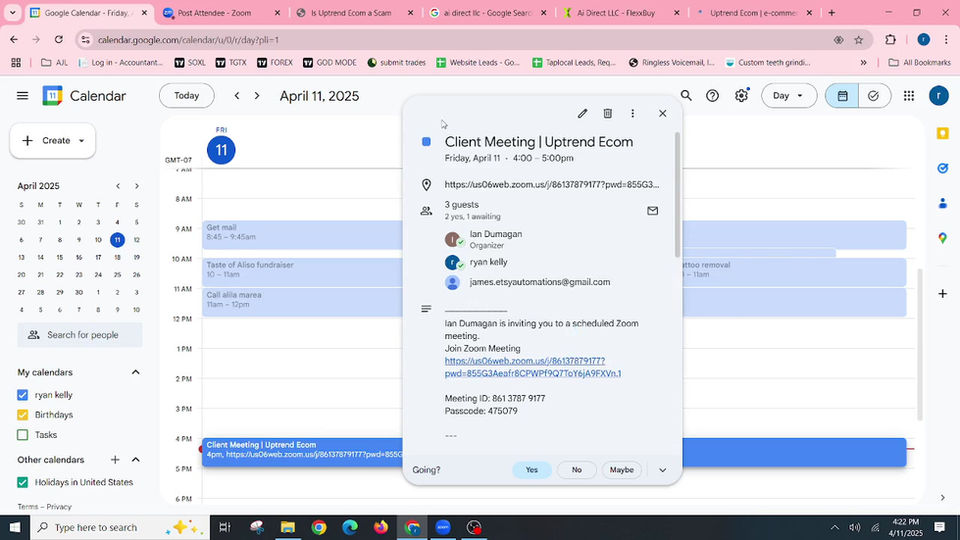Go to next day arrow
Screen dimensions: 960x540
[x=257, y=96]
